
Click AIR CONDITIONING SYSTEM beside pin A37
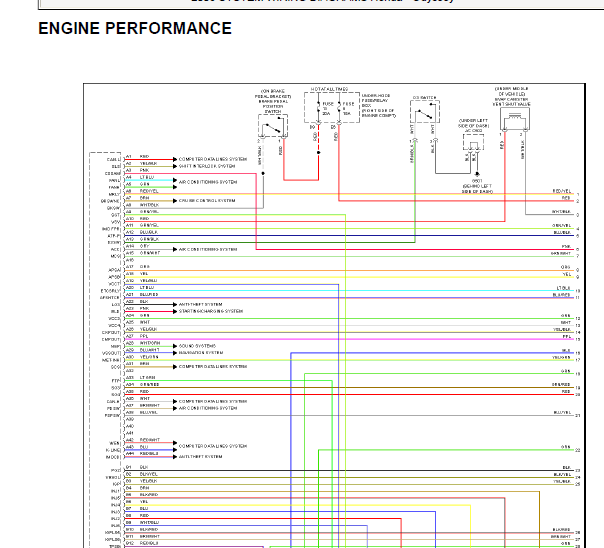[x=208, y=408]
